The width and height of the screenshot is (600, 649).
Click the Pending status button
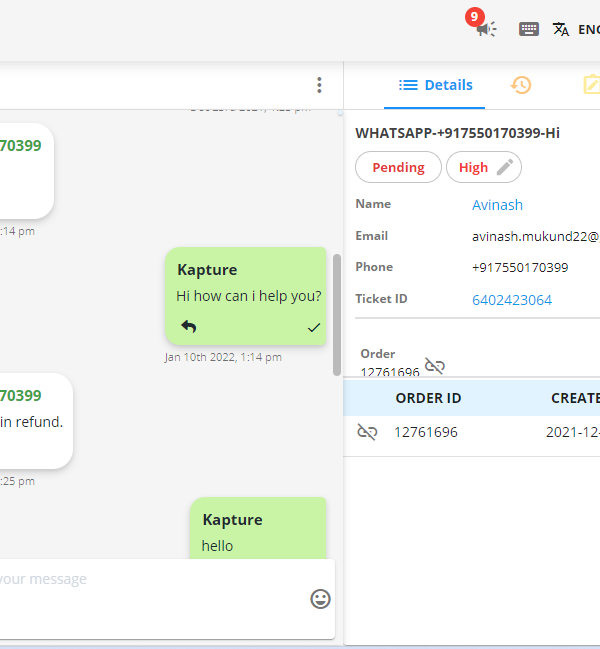pyautogui.click(x=398, y=167)
